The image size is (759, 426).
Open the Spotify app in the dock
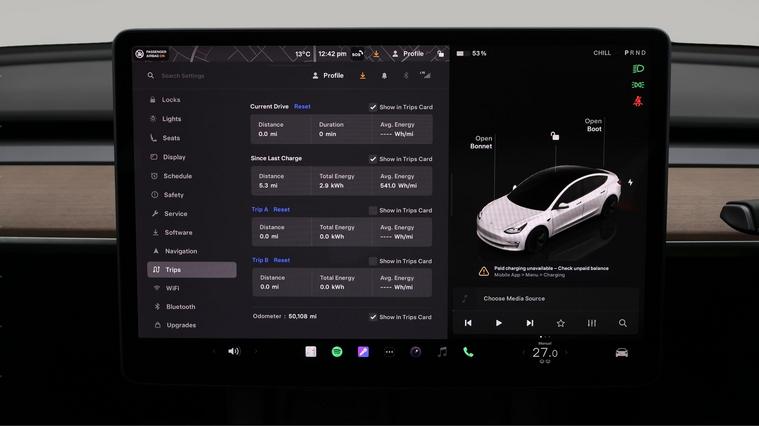point(337,352)
